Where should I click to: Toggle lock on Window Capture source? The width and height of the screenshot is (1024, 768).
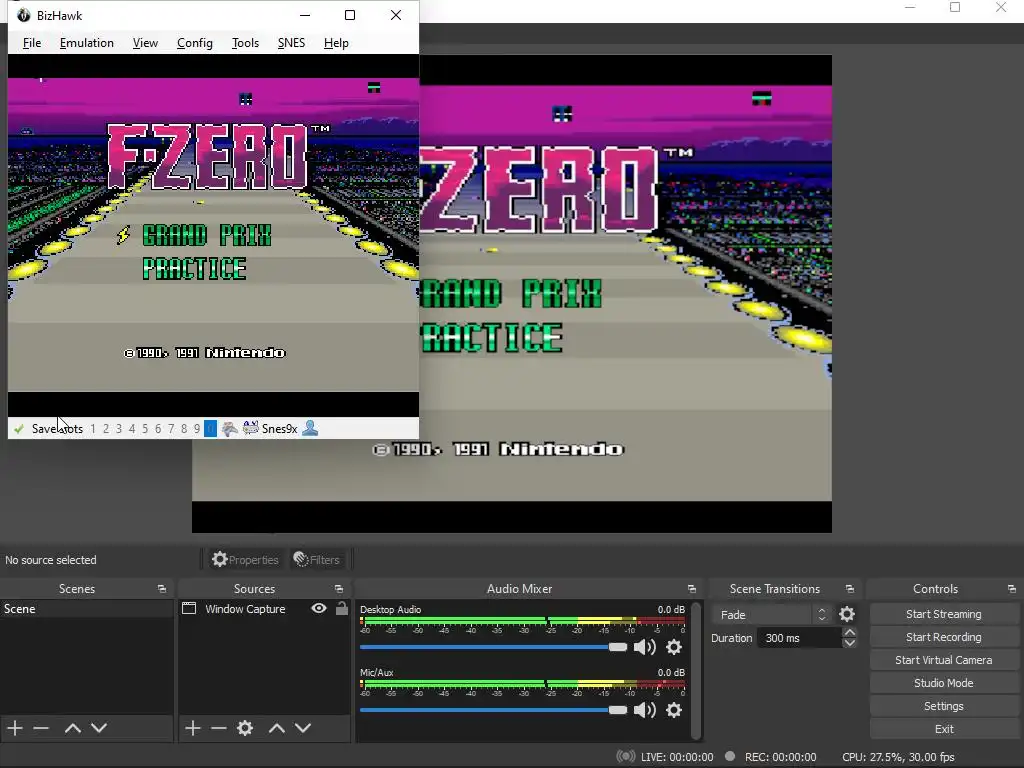click(x=342, y=608)
